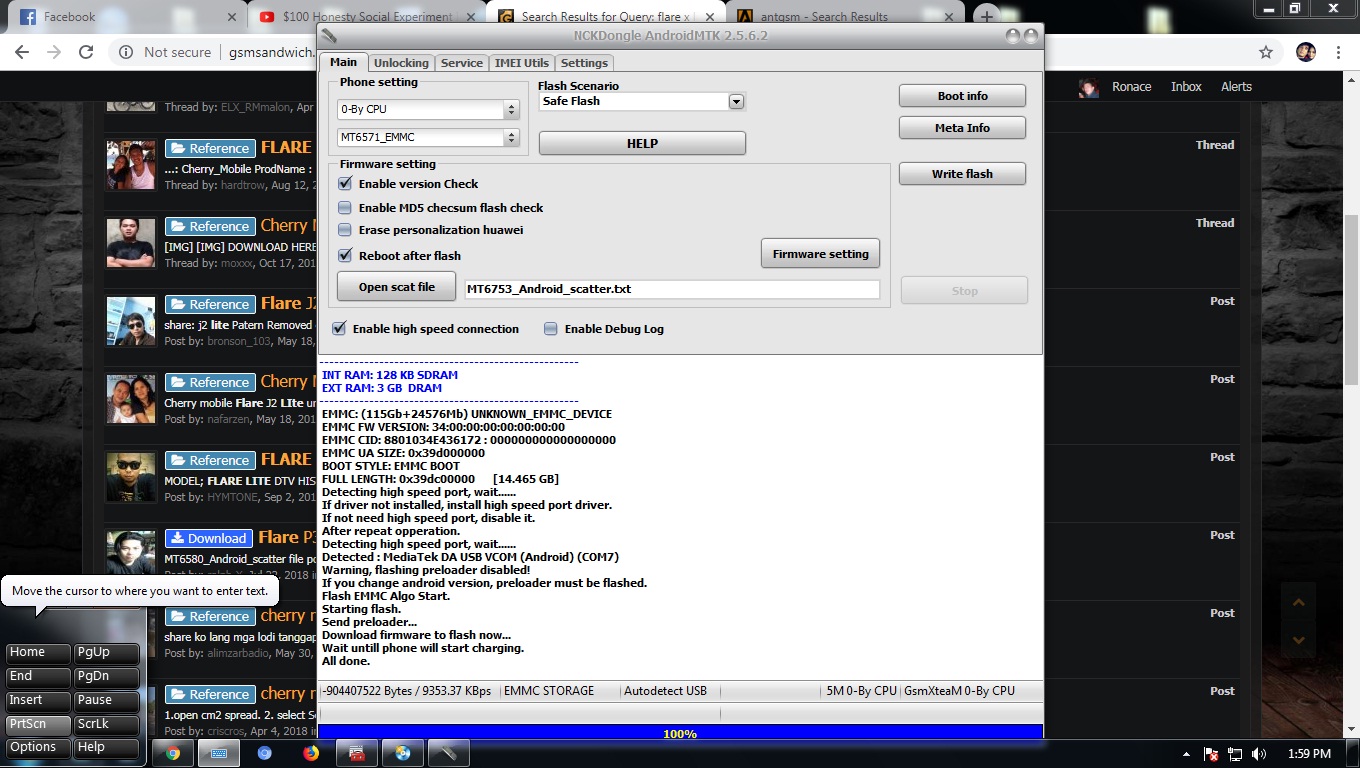Click the Chrome forward arrow
The image size is (1360, 768).
click(x=54, y=52)
